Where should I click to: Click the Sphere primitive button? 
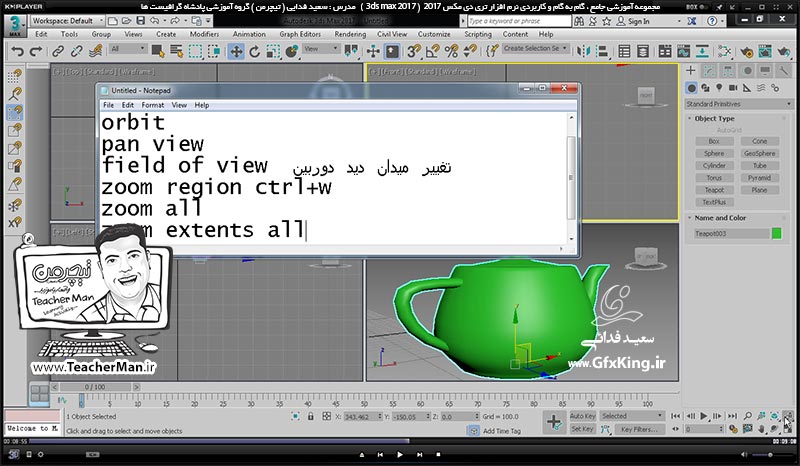(714, 153)
